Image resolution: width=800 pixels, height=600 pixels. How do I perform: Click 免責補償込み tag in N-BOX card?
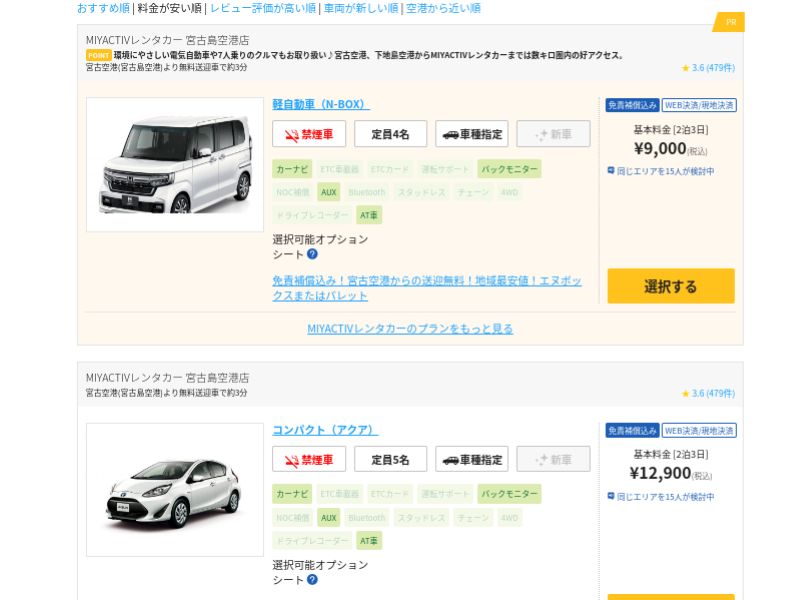(633, 105)
